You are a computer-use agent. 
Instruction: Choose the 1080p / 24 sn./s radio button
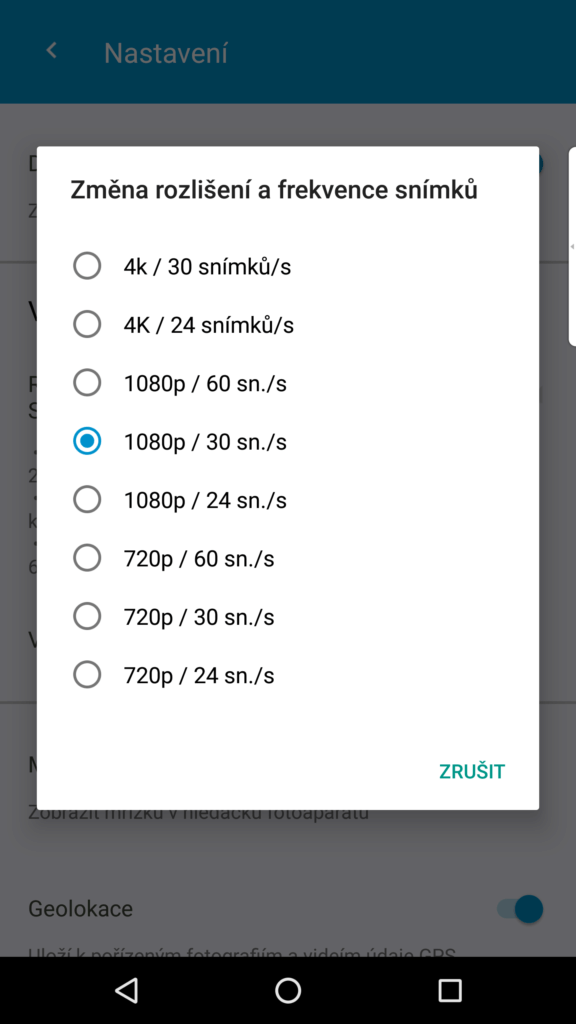click(87, 500)
